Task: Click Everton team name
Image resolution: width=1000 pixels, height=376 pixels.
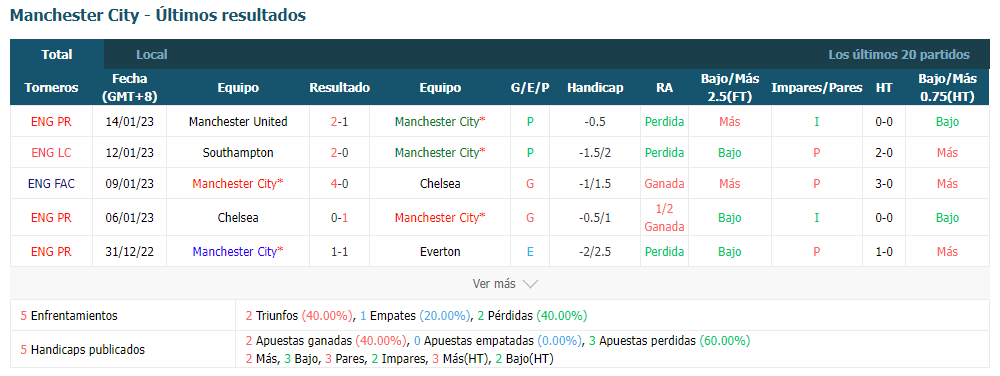Action: (x=440, y=252)
